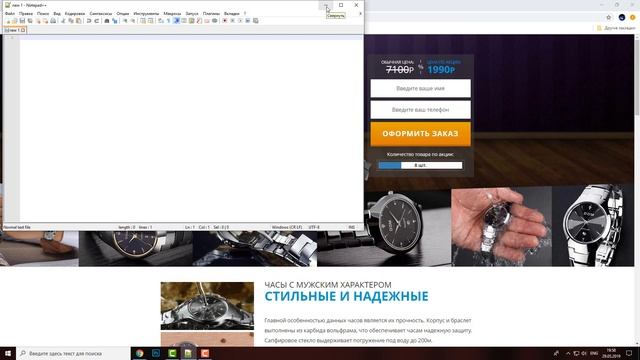Click the Zoom Out toolbar icon
The image size is (640, 360).
click(133, 21)
